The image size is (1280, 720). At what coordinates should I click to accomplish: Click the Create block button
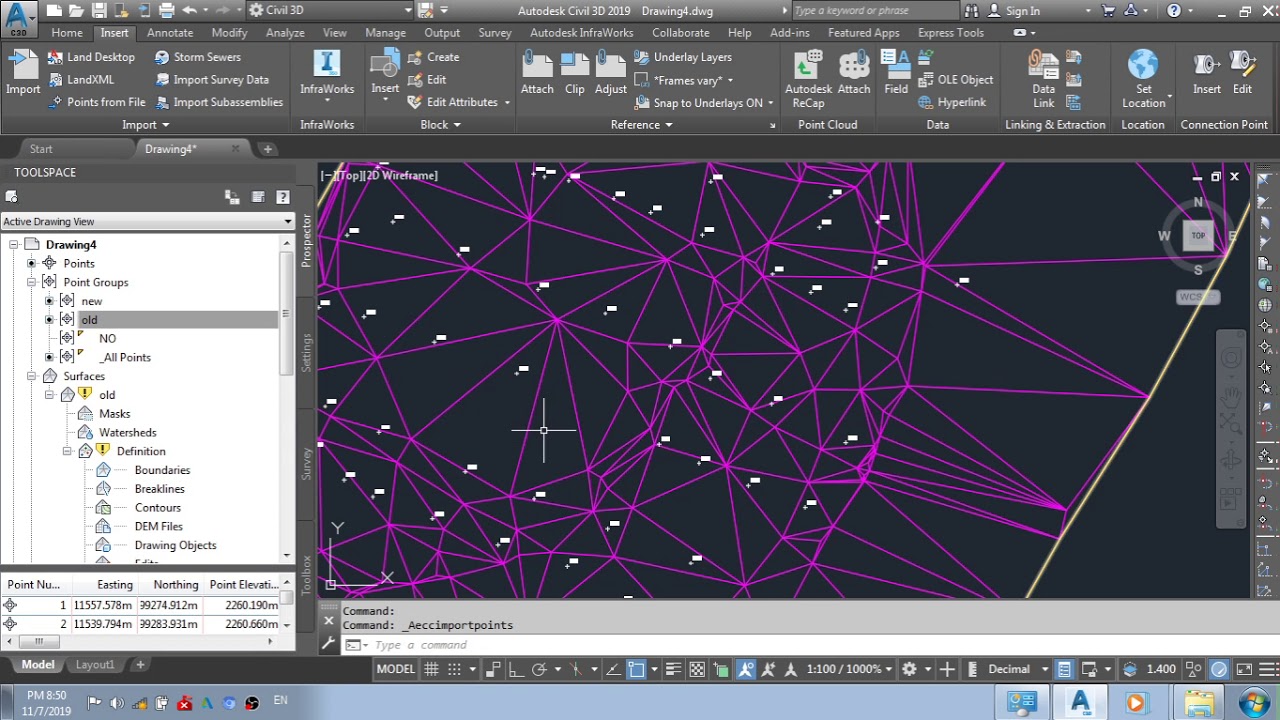434,57
